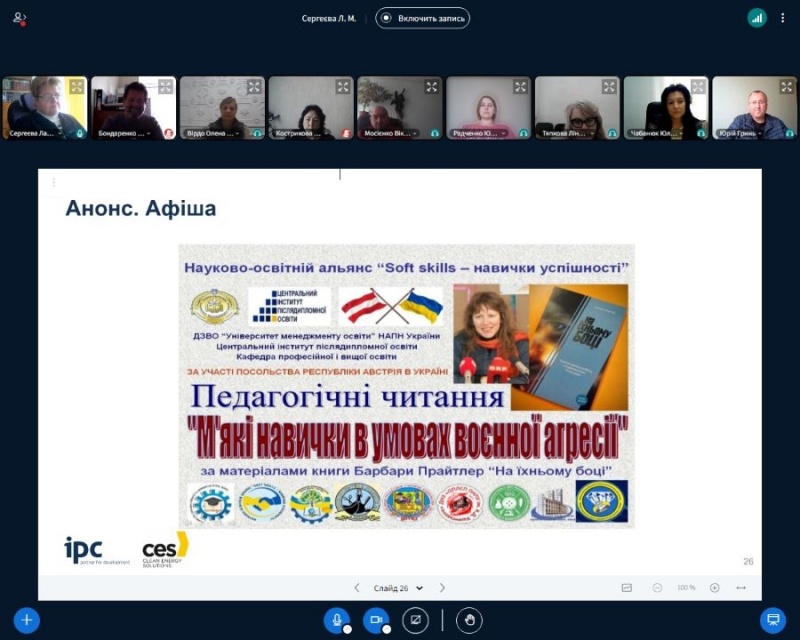This screenshot has width=800, height=640.
Task: Open the three-dot options menu
Action: click(x=783, y=18)
